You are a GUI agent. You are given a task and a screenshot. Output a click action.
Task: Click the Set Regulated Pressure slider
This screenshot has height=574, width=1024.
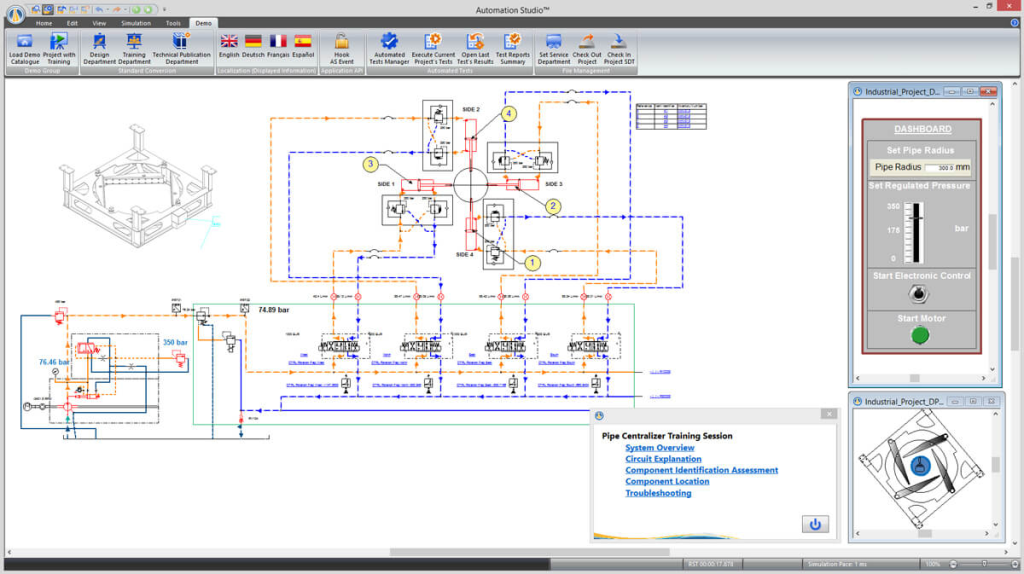click(x=915, y=232)
